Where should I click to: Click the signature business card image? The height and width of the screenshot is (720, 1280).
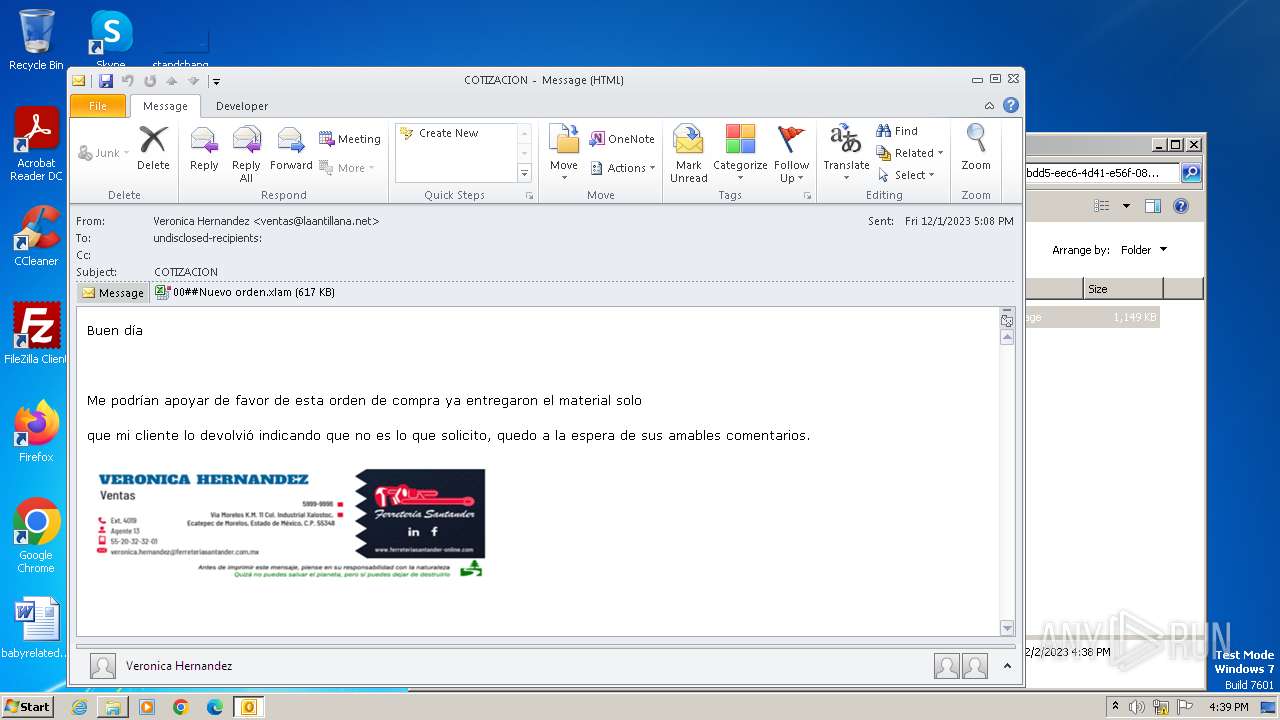click(290, 523)
